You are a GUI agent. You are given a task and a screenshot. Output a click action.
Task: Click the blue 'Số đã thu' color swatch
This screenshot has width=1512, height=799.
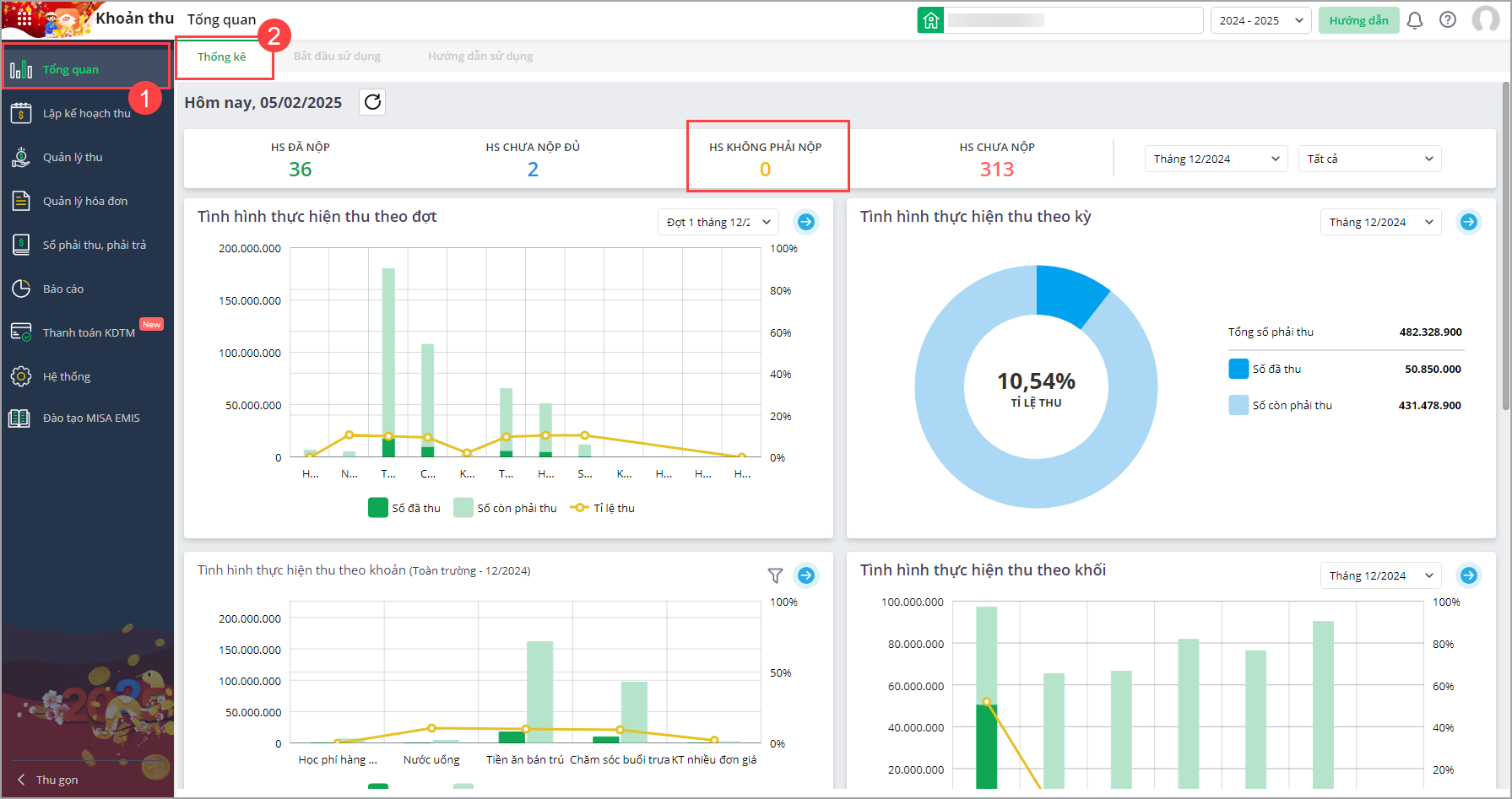(x=1238, y=369)
